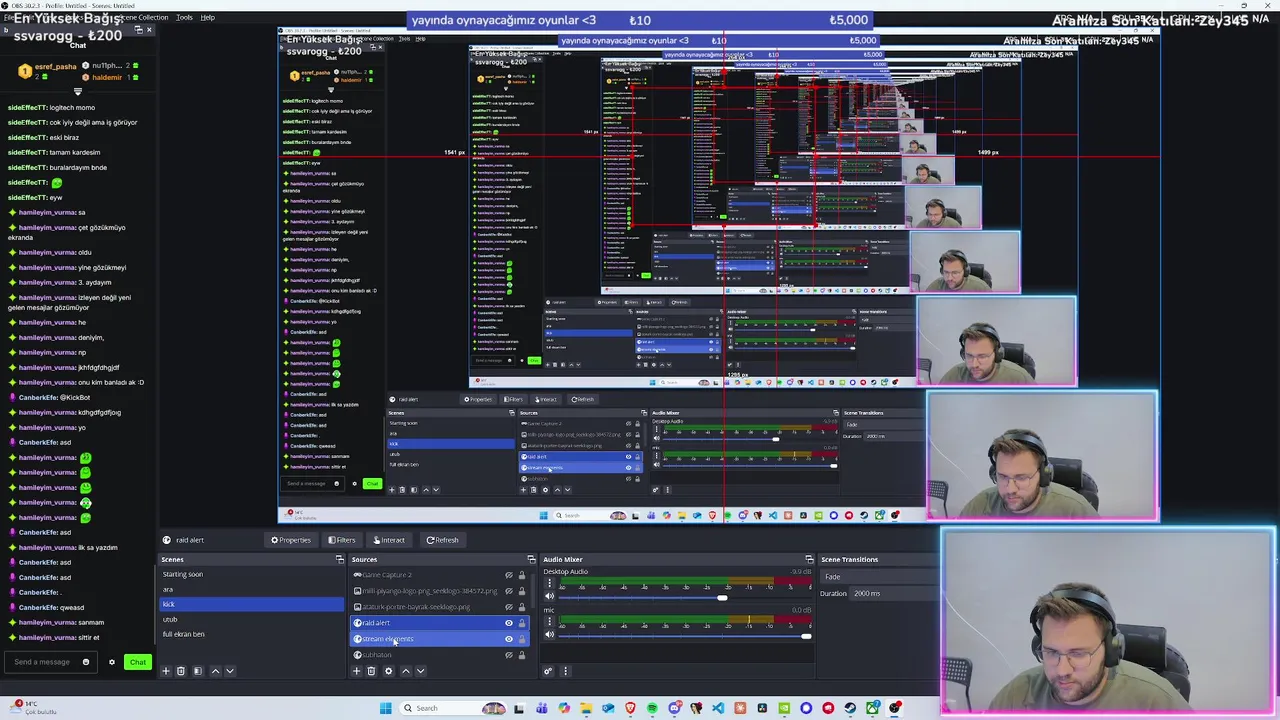
Task: Open Filters for the selected source
Action: [x=342, y=540]
